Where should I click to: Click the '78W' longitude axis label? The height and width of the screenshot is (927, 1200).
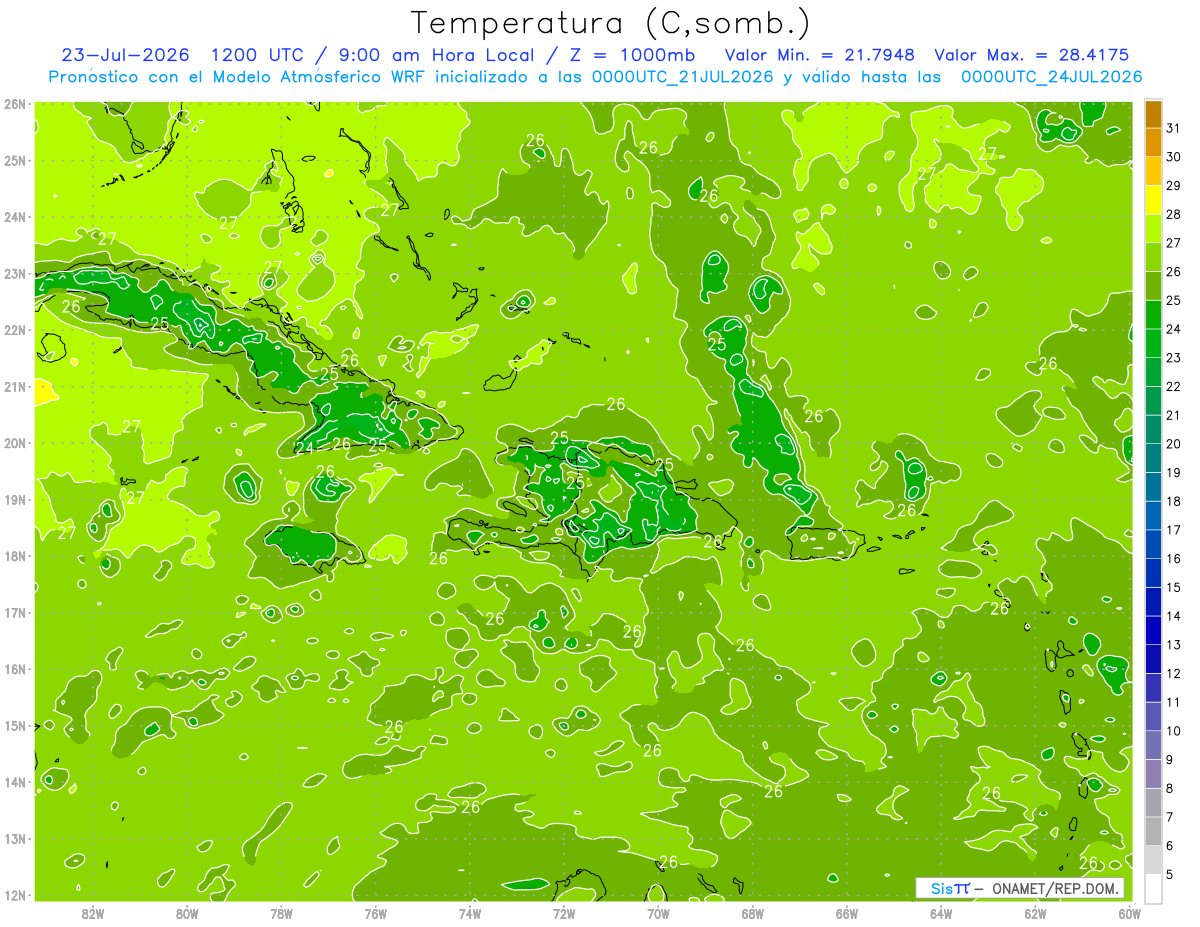point(281,913)
